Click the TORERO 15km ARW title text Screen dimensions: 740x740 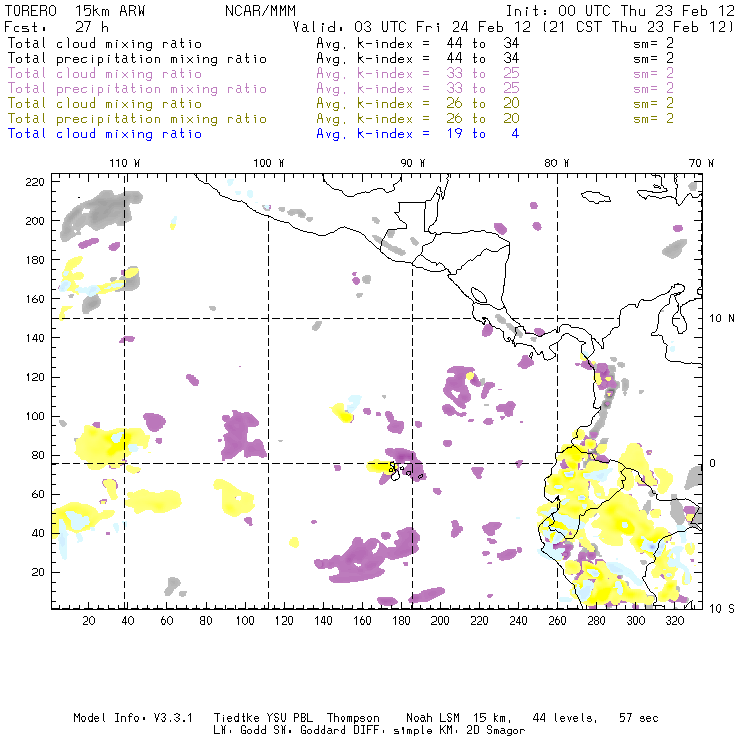pos(60,11)
